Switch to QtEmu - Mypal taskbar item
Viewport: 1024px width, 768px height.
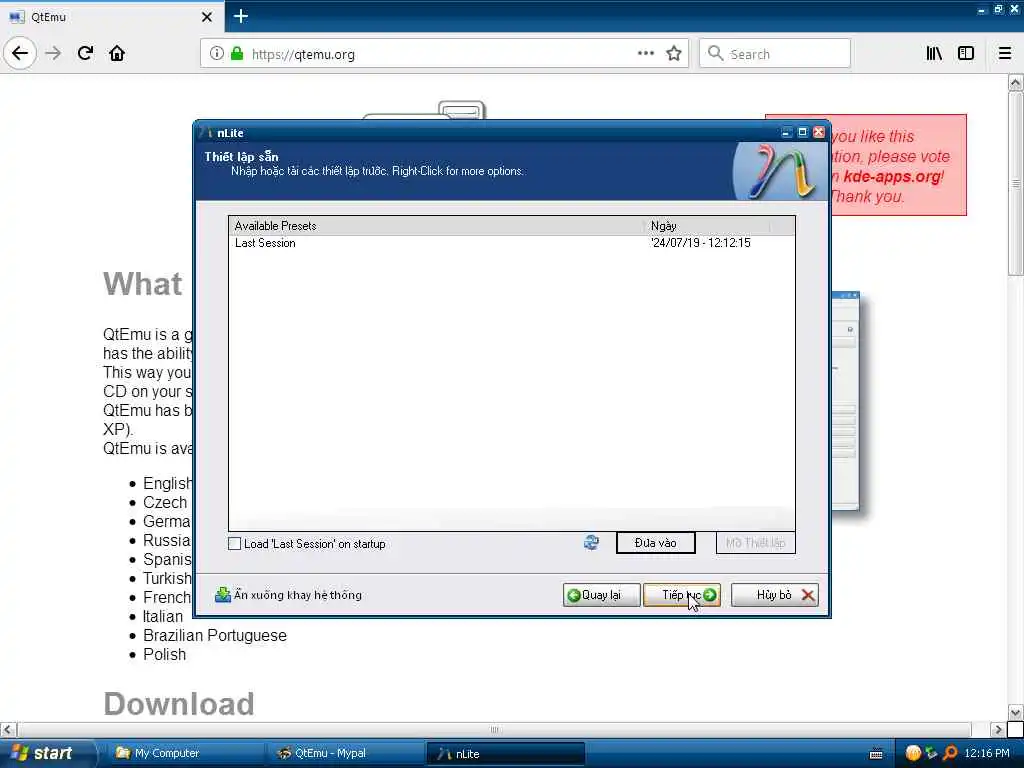(x=344, y=754)
